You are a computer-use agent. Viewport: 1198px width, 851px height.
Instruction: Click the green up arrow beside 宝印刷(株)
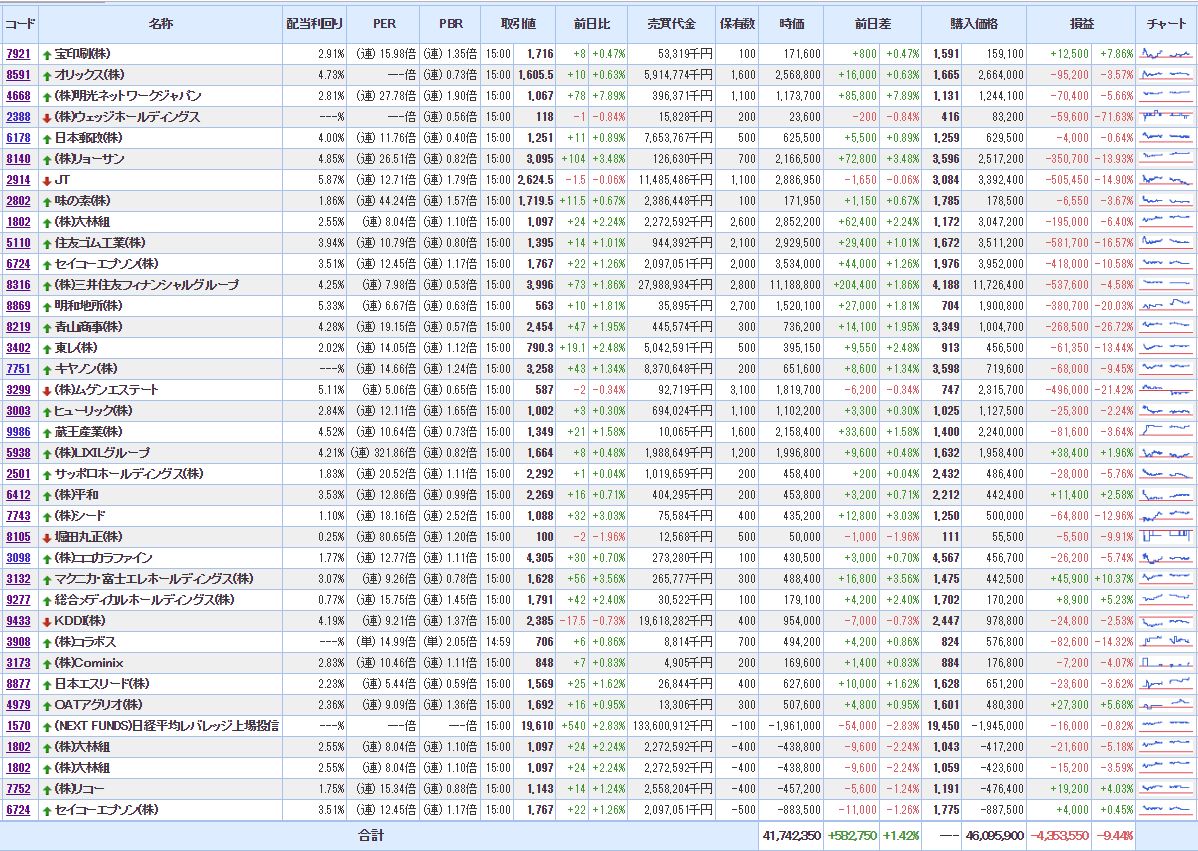click(47, 54)
